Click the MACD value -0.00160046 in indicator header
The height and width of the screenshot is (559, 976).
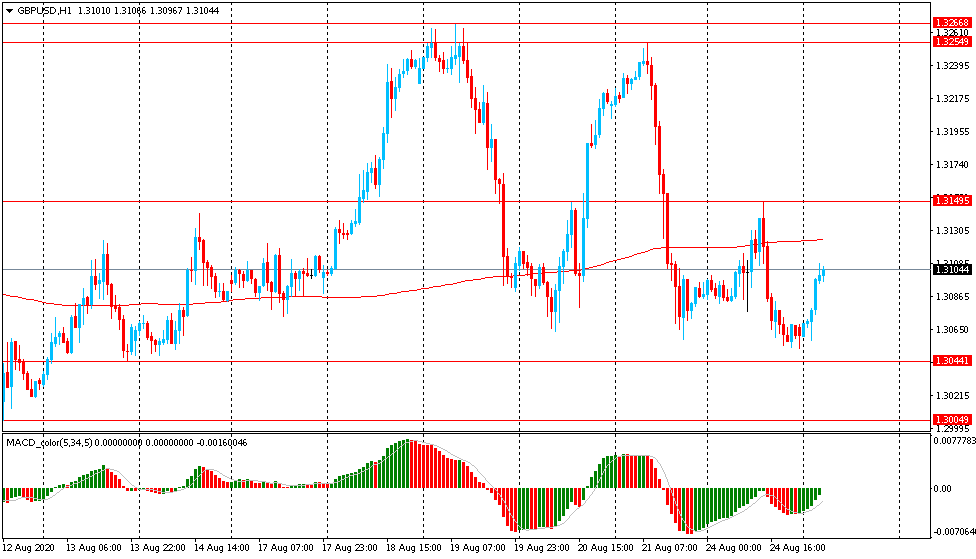click(222, 443)
